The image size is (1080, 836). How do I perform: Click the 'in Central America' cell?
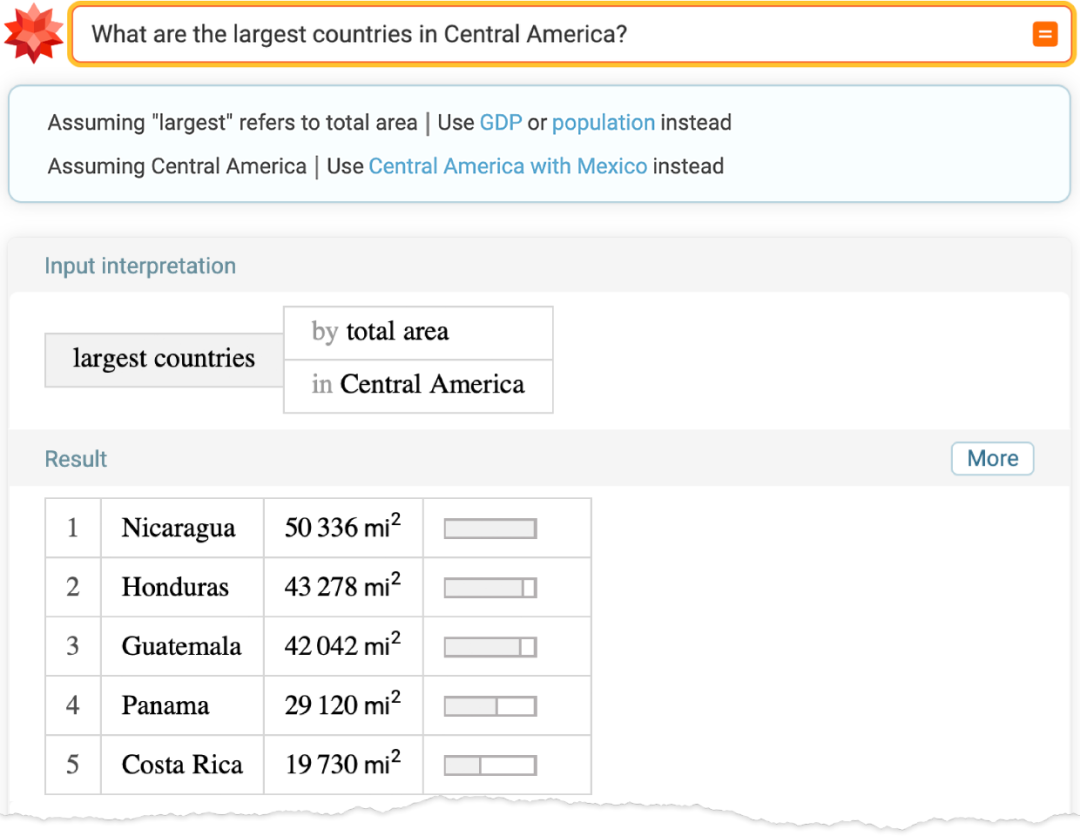click(418, 385)
